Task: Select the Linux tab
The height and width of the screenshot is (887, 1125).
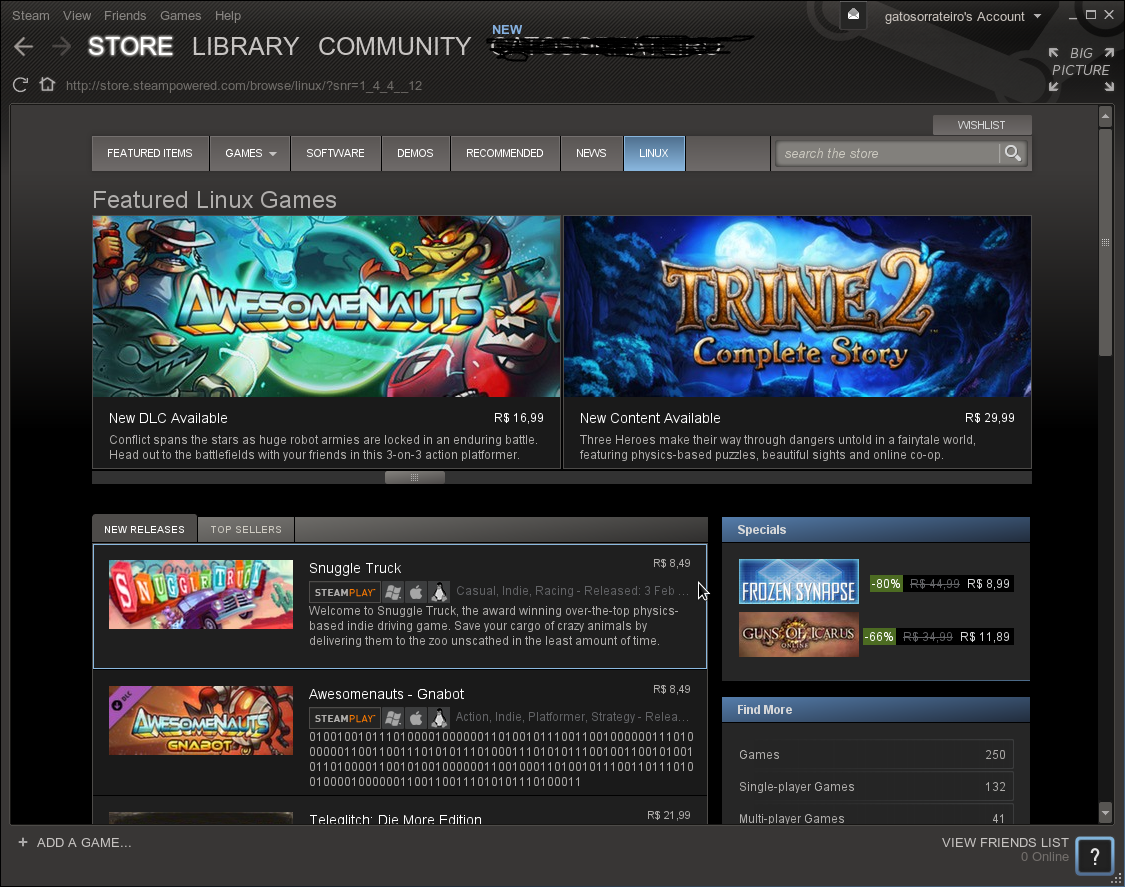Action: coord(654,153)
